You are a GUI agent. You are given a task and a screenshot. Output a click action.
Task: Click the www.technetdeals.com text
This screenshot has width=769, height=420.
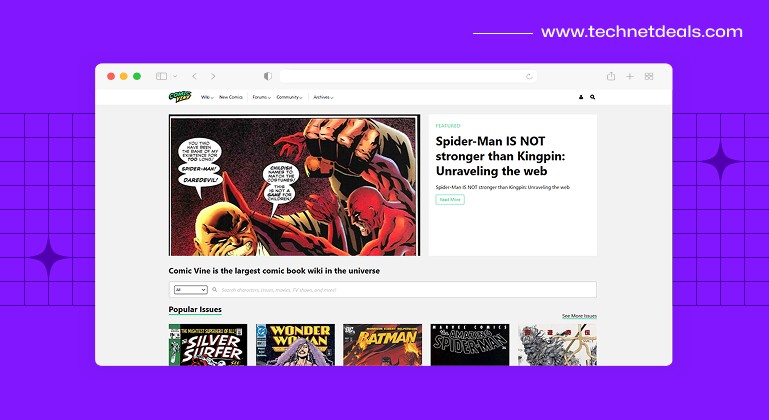pyautogui.click(x=642, y=32)
